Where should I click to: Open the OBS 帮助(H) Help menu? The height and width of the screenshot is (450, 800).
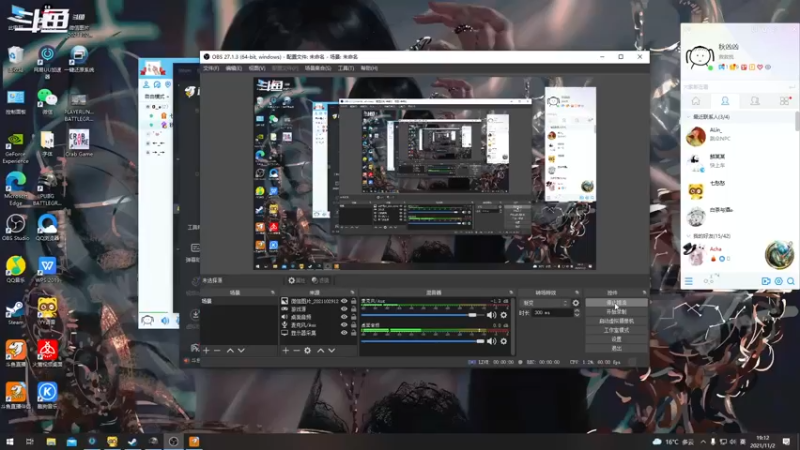pos(369,68)
